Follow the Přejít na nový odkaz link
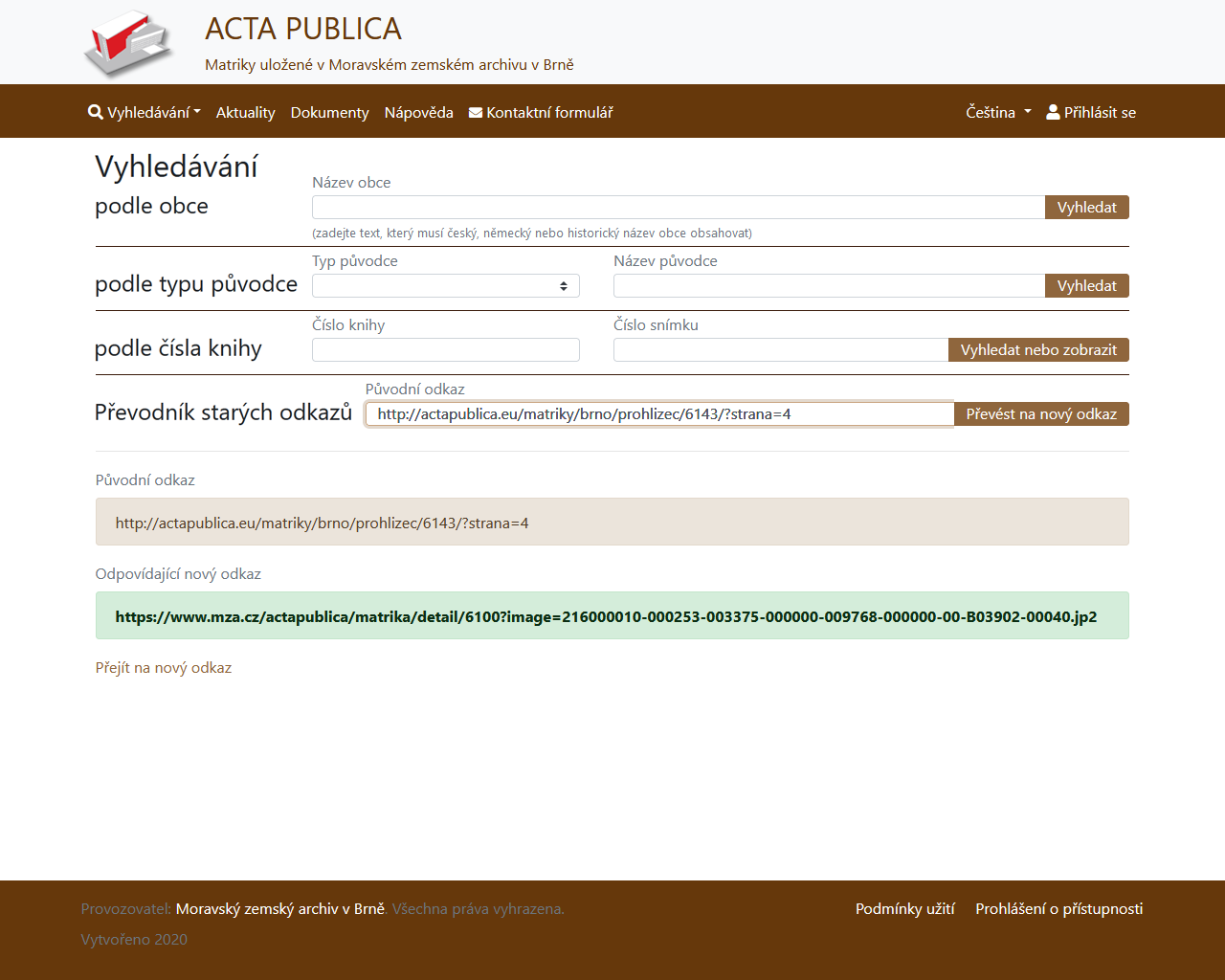 coord(164,668)
